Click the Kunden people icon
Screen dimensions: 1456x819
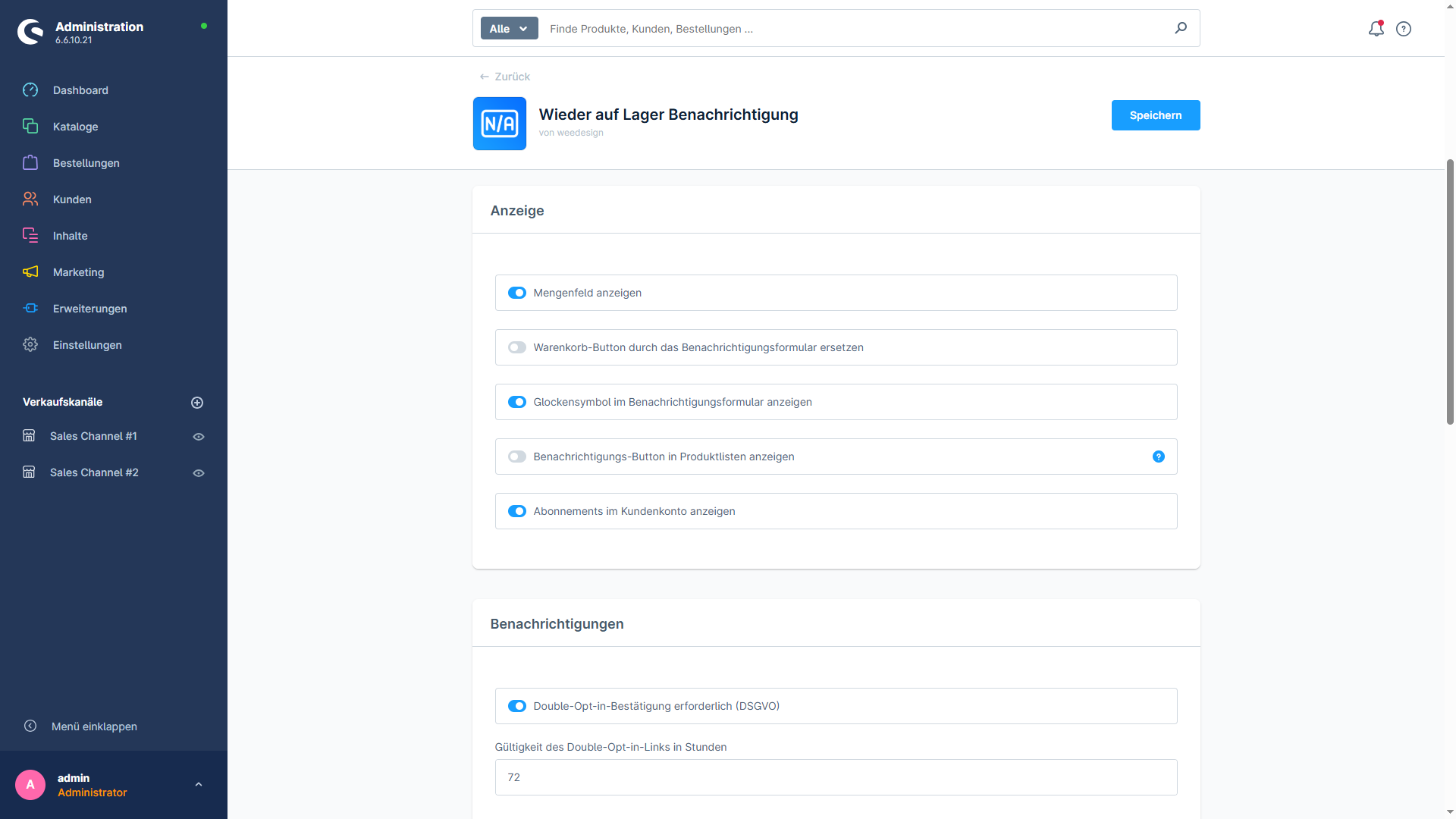tap(30, 199)
